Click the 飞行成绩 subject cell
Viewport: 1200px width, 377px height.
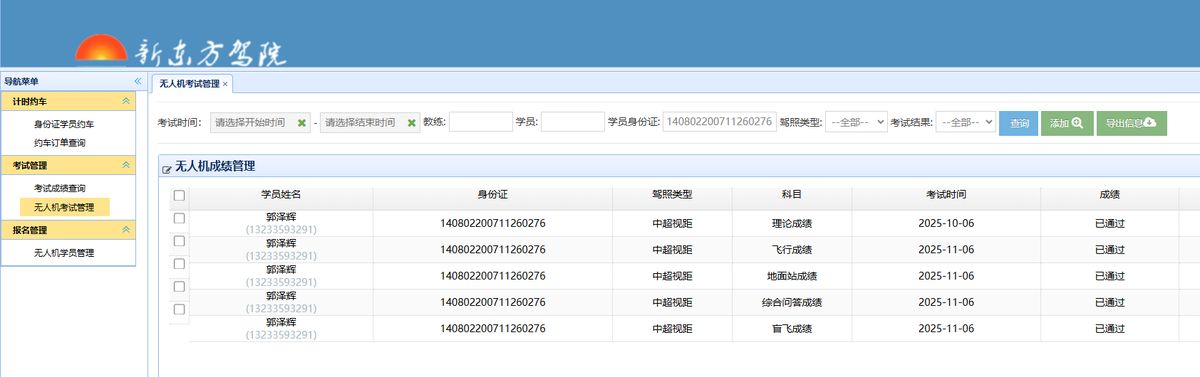tap(792, 249)
